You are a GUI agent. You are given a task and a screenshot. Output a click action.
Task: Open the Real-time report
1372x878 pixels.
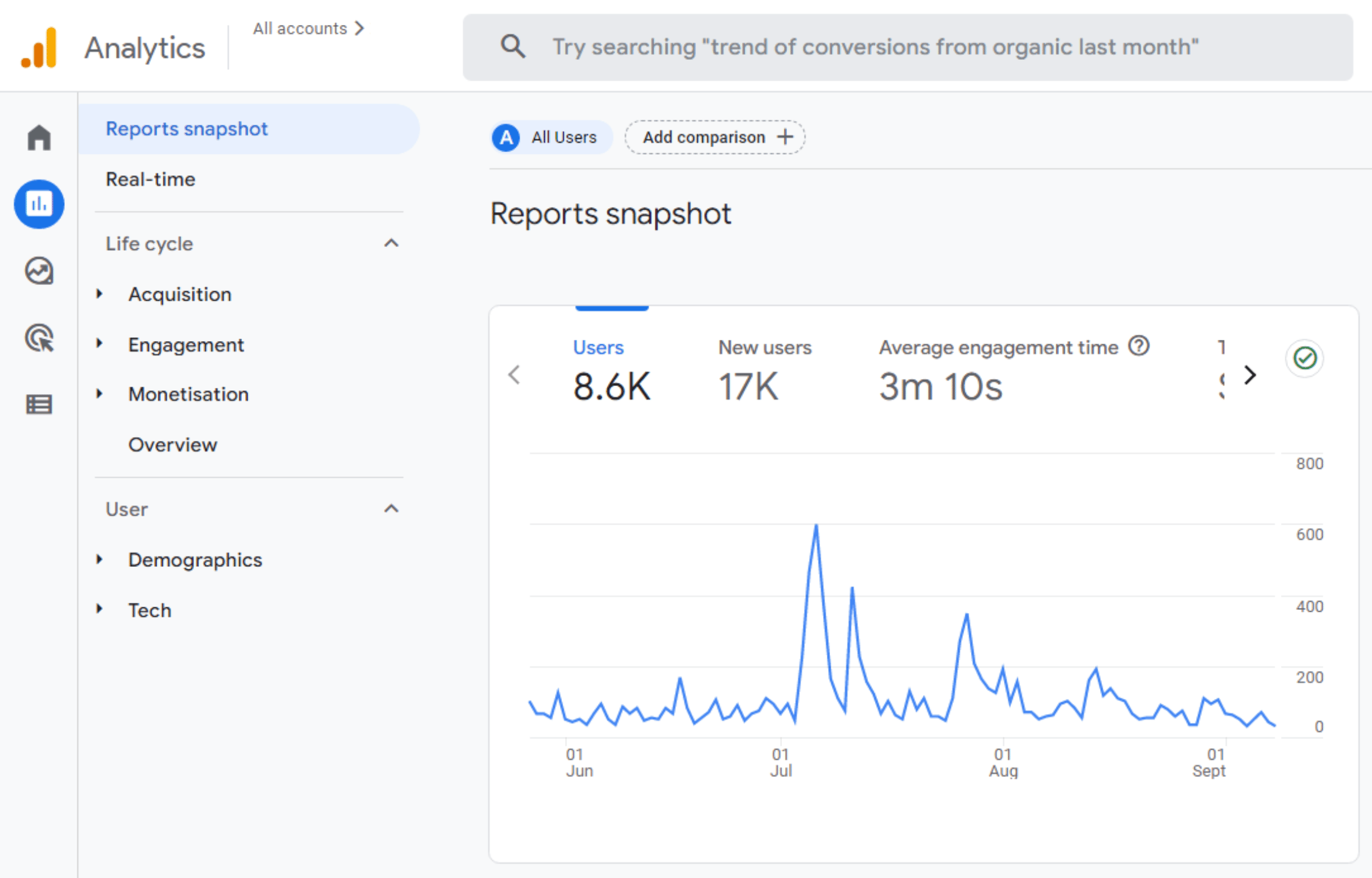(150, 180)
